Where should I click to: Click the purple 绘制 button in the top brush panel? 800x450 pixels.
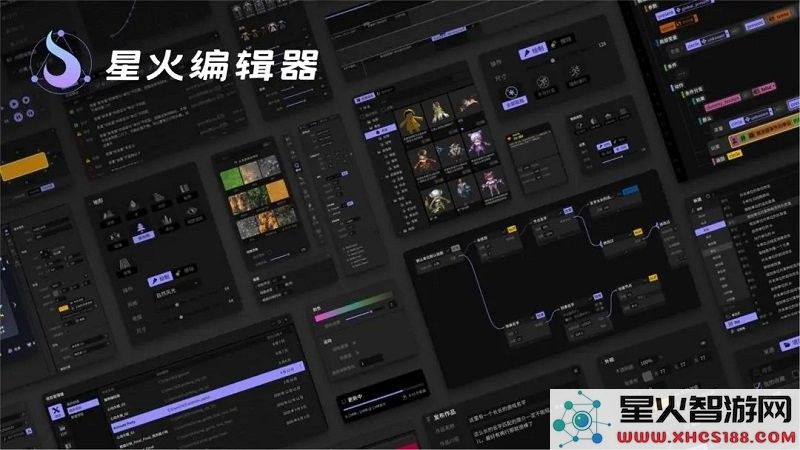pos(533,52)
